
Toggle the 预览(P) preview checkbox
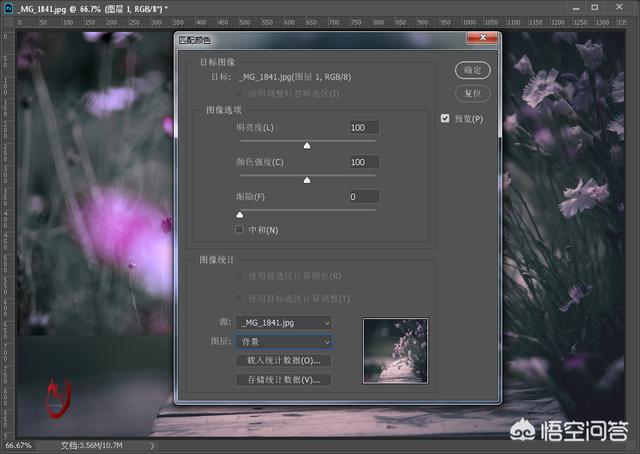coord(445,118)
